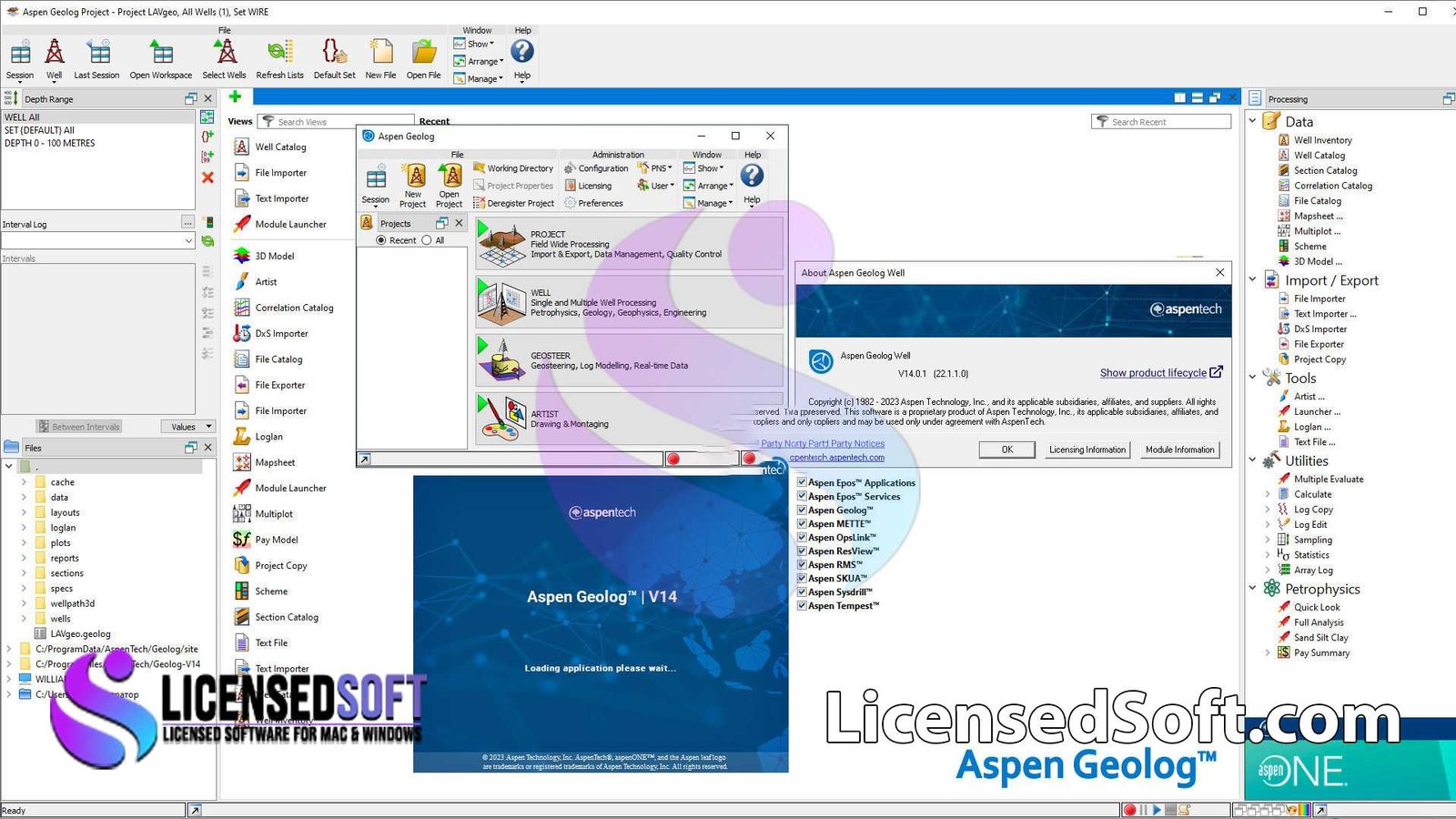Select the Recent radio button
This screenshot has height=819, width=1456.
pyautogui.click(x=381, y=240)
